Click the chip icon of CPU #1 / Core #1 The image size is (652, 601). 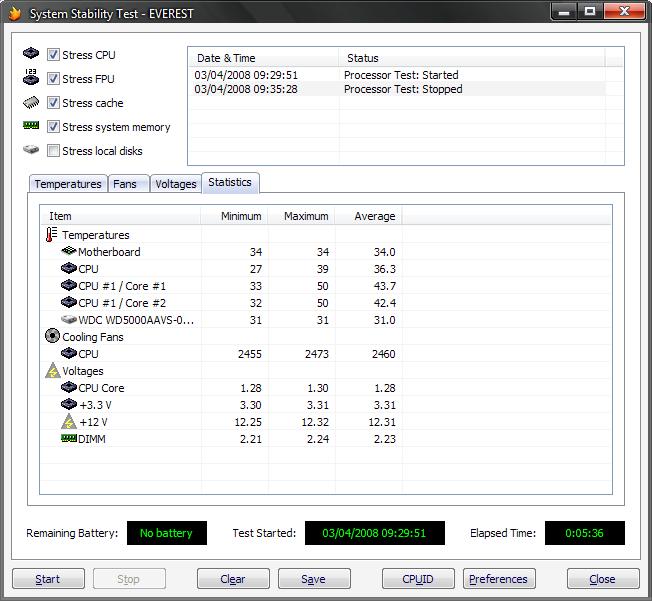coord(69,285)
